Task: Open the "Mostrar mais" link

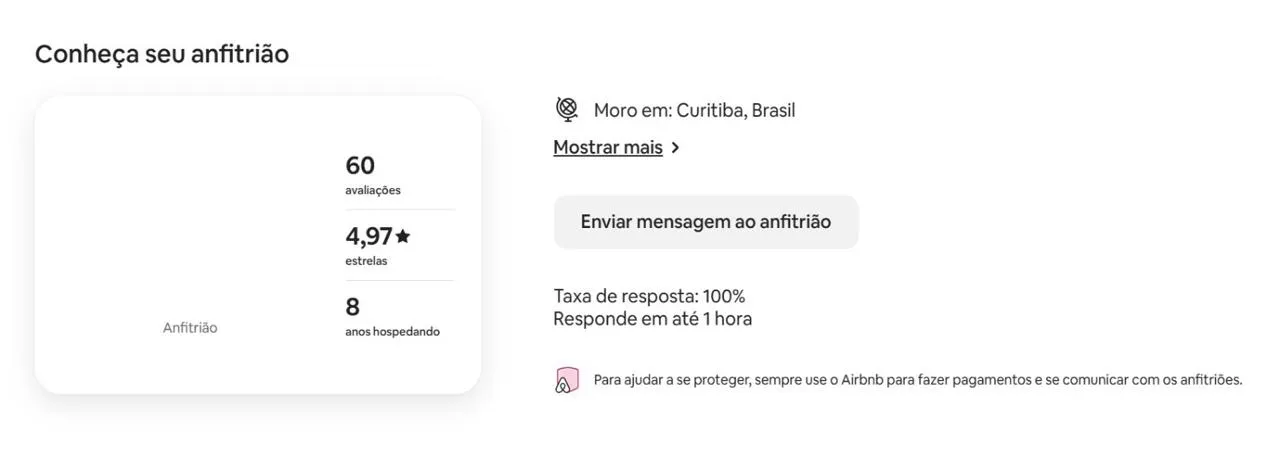Action: coord(608,148)
